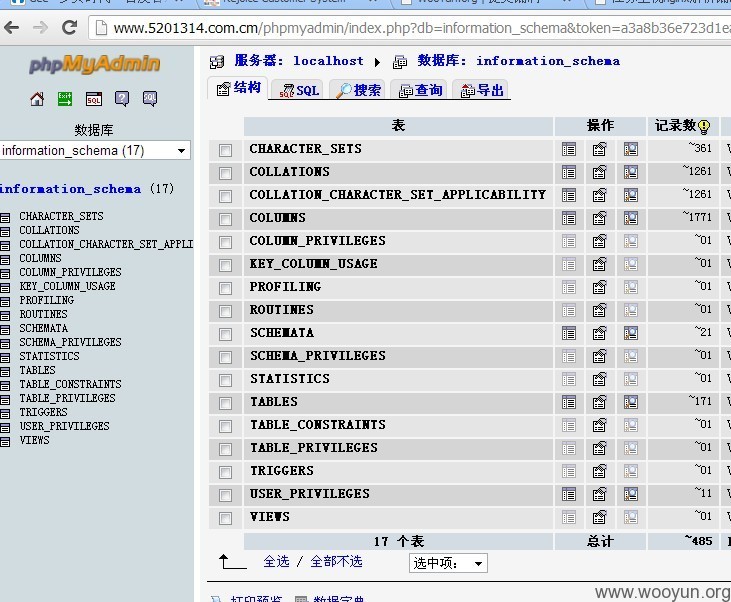Search icon in USER_PRIVILEGES row

coord(631,494)
